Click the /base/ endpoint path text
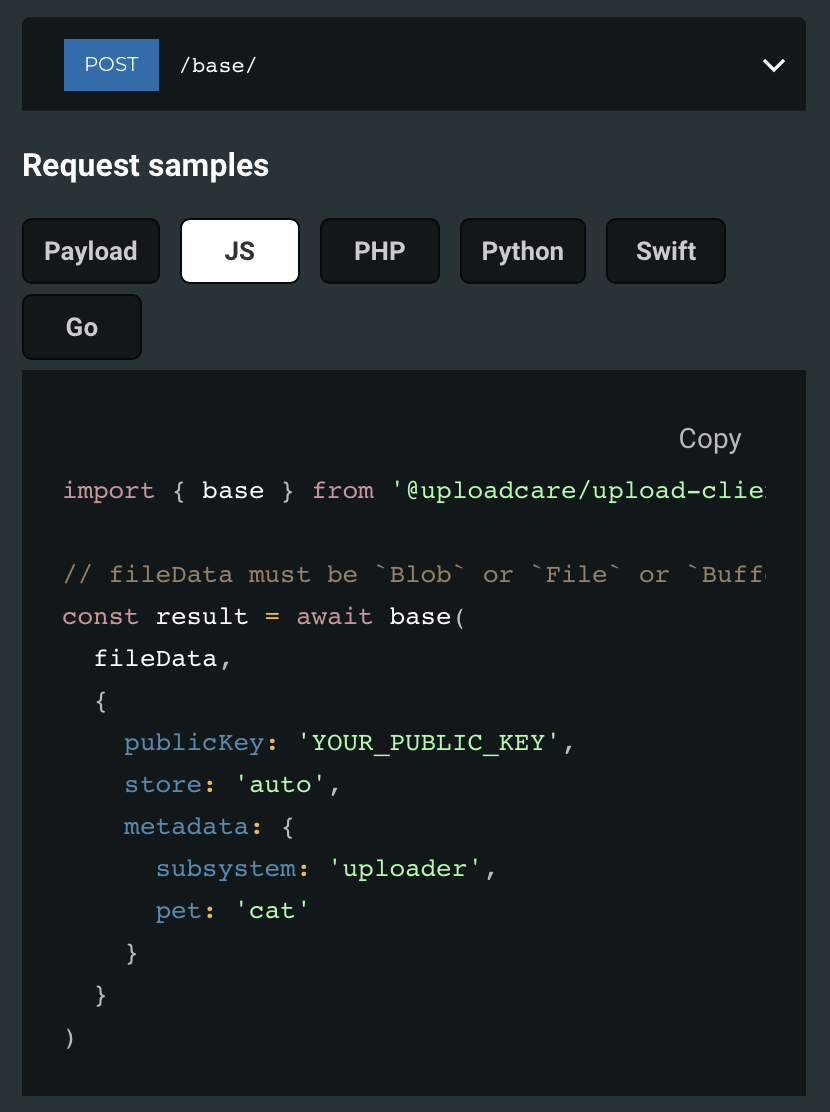This screenshot has width=830, height=1112. [218, 65]
